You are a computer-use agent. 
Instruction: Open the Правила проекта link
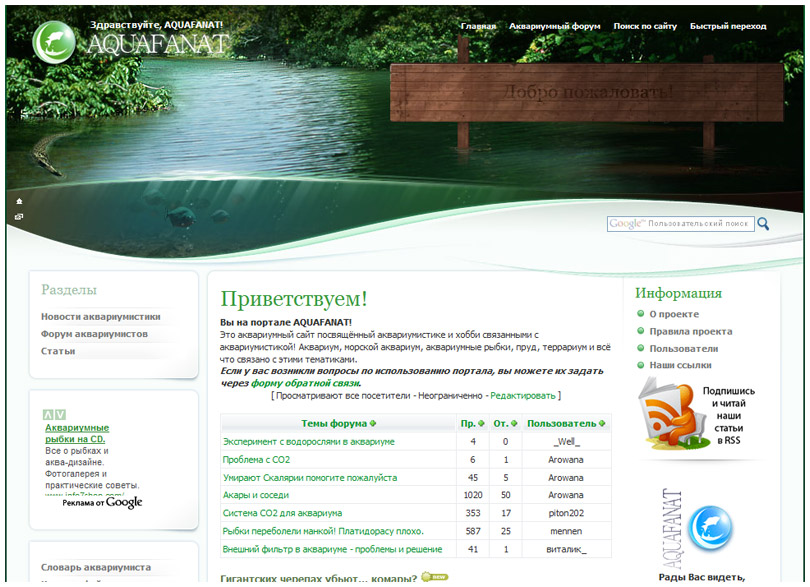[691, 332]
